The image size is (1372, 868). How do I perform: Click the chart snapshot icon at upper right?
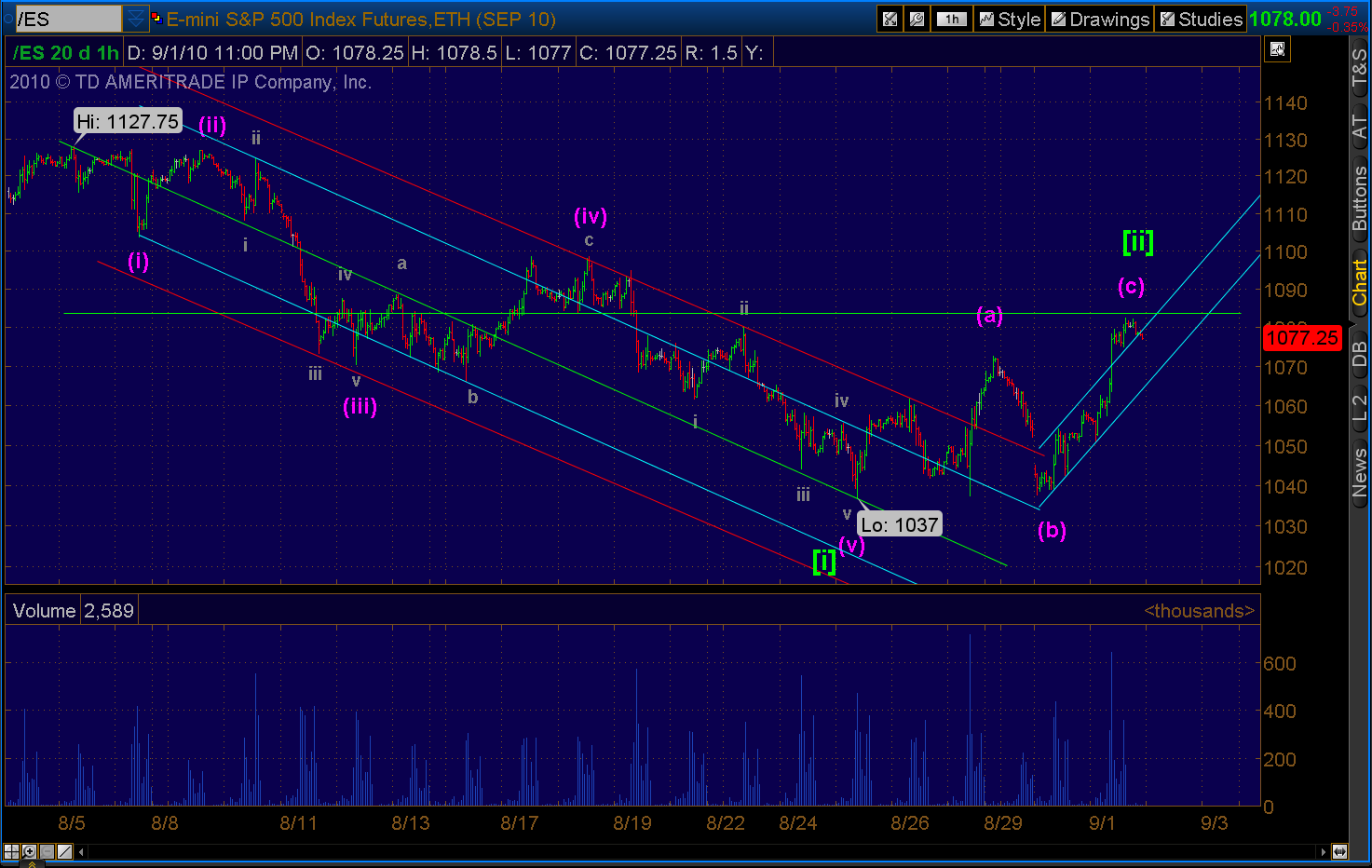[x=1277, y=49]
